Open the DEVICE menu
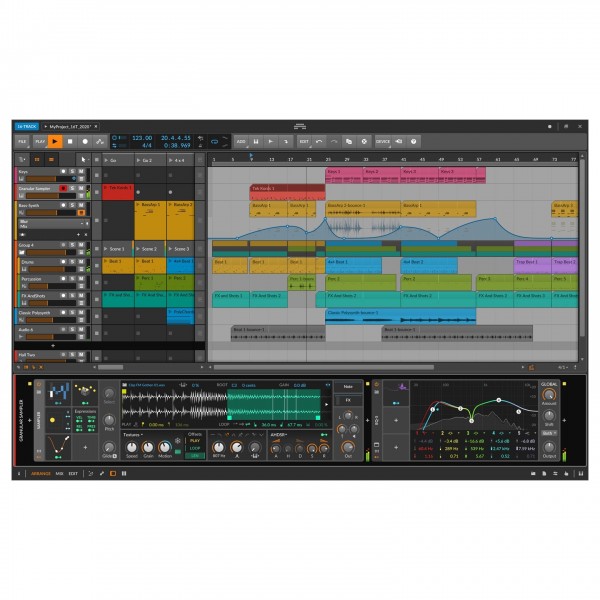This screenshot has width=600, height=600. point(383,142)
